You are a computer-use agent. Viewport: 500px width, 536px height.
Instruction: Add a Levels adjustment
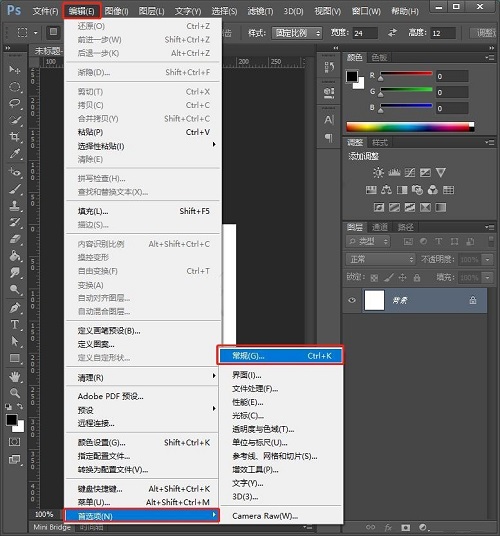pyautogui.click(x=394, y=173)
